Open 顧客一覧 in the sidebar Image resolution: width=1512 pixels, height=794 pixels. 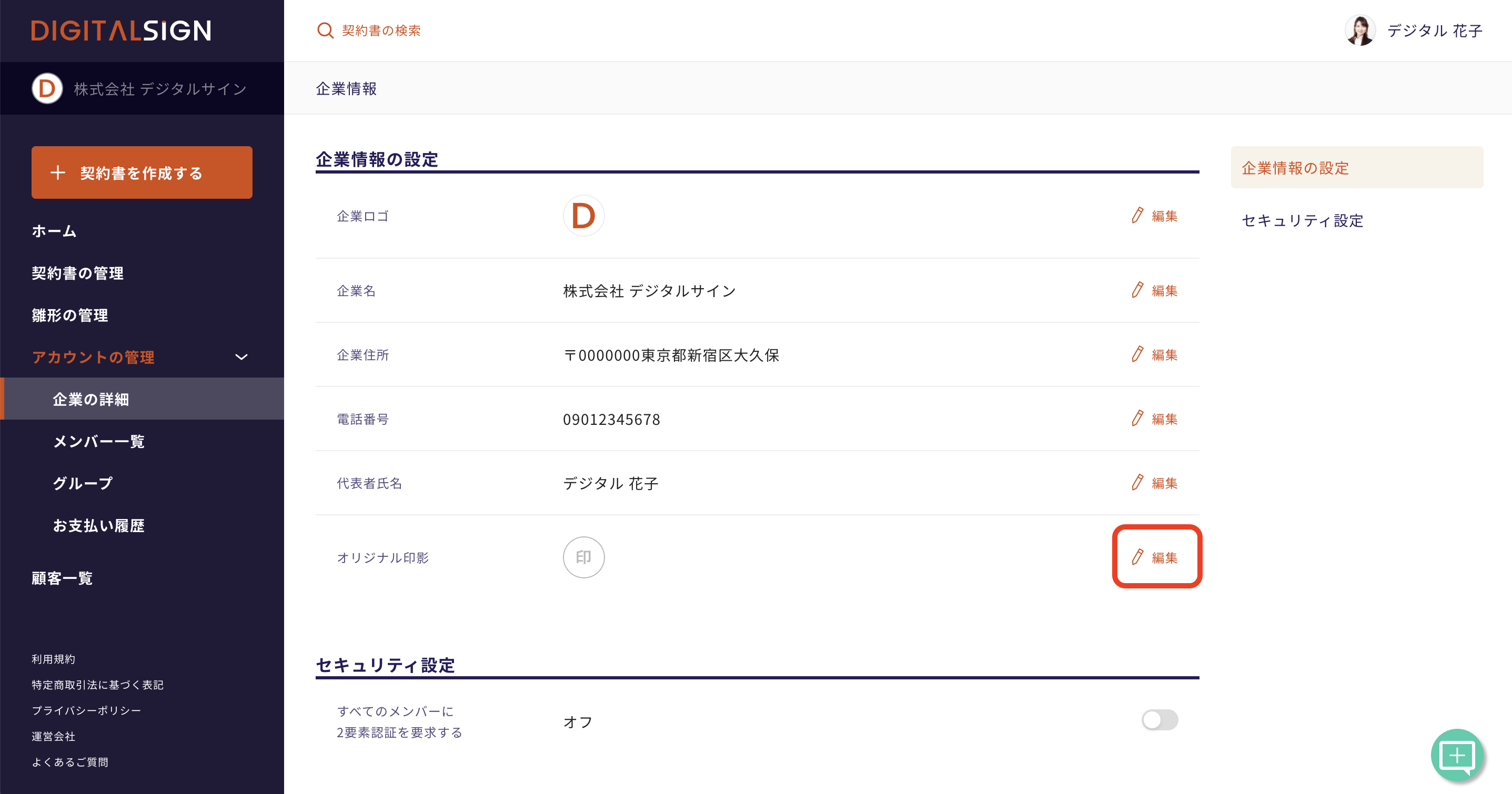tap(62, 578)
